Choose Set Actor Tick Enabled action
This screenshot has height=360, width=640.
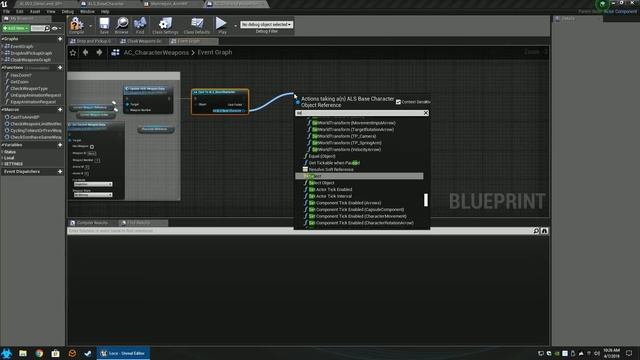coord(330,189)
